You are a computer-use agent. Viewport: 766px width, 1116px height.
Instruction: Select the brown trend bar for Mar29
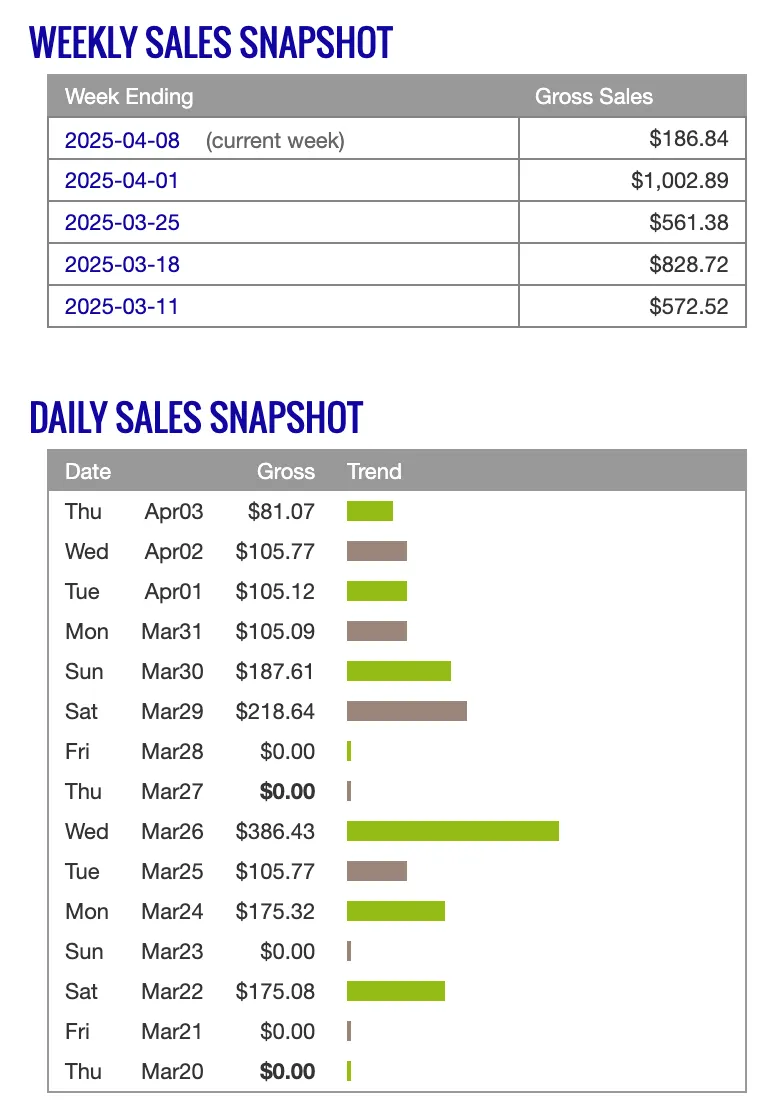click(x=406, y=711)
